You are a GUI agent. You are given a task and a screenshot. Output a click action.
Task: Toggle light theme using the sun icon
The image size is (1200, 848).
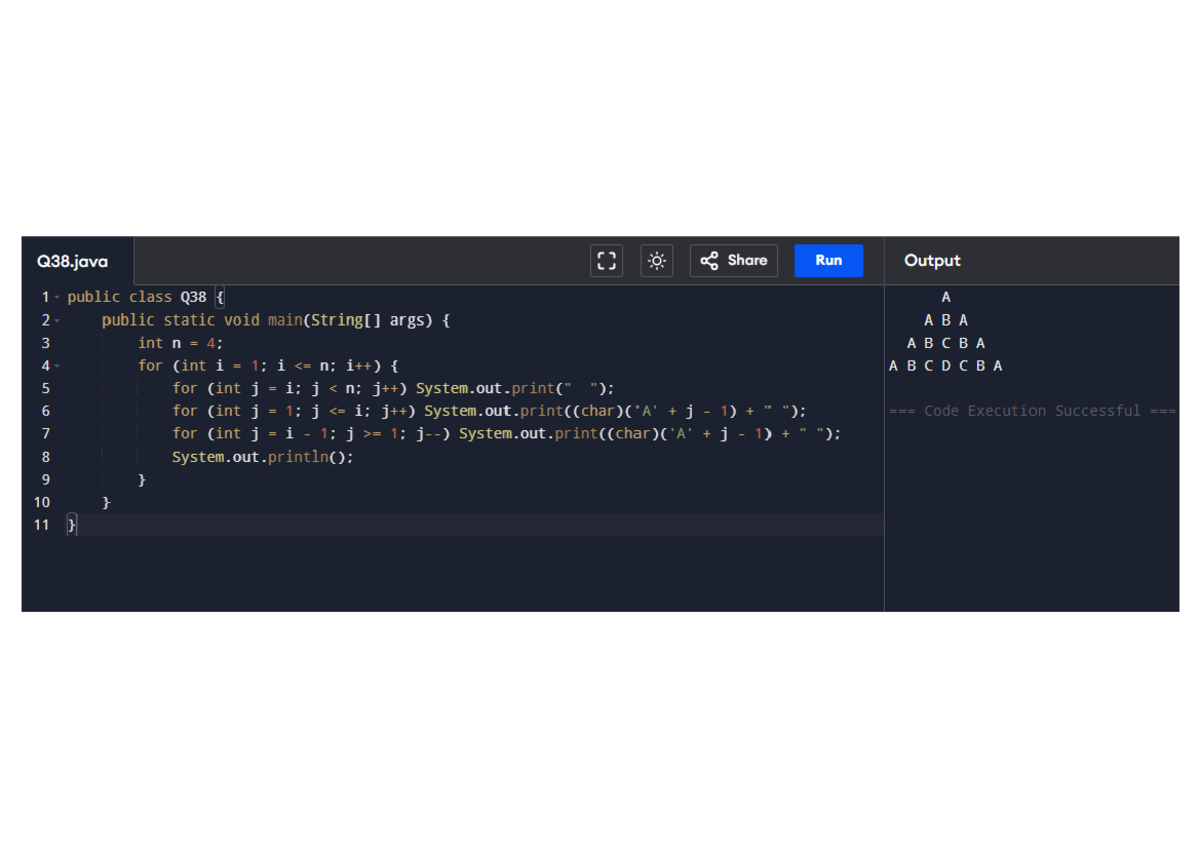(656, 261)
